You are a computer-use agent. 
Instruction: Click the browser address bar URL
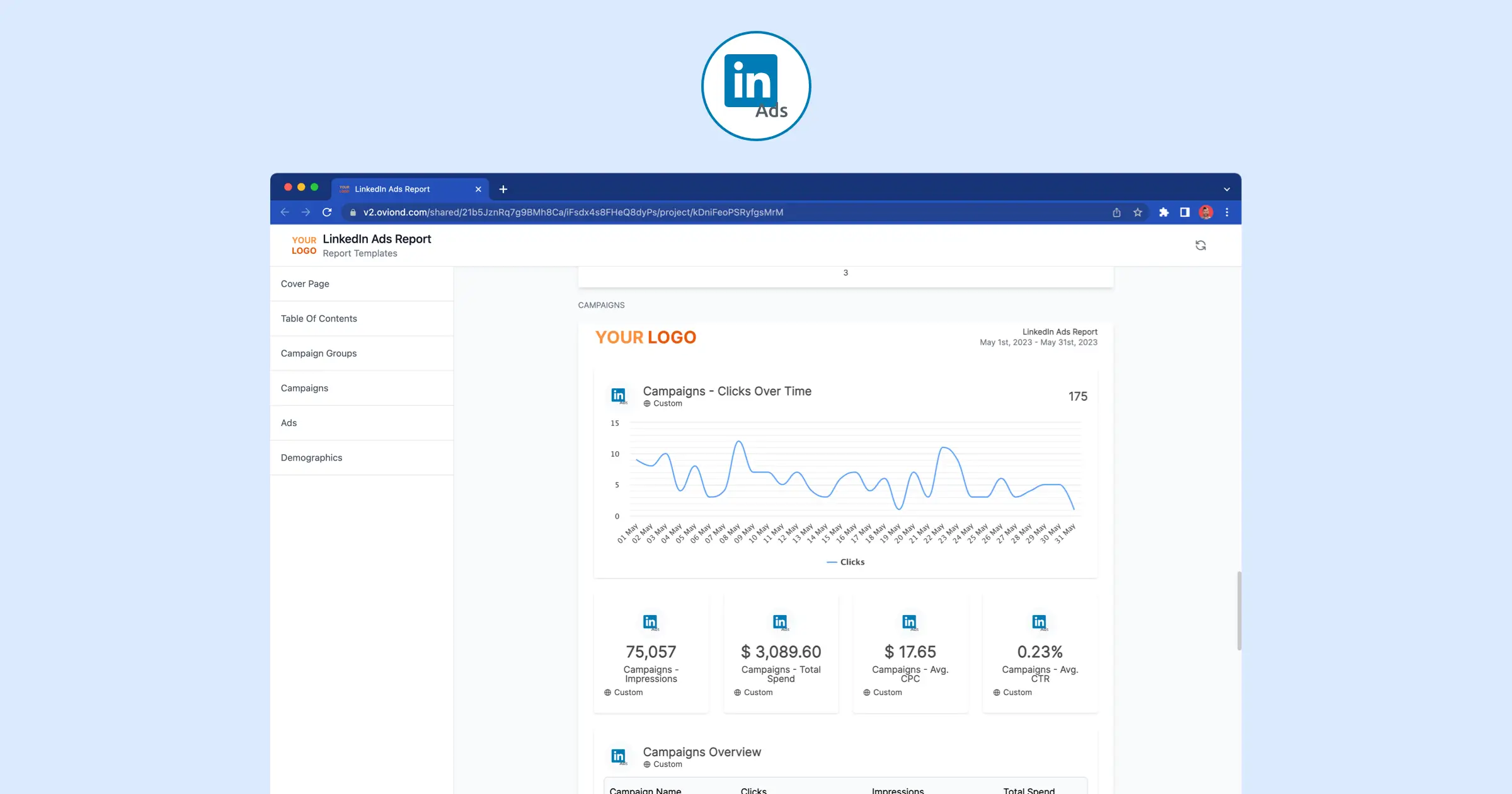(573, 212)
